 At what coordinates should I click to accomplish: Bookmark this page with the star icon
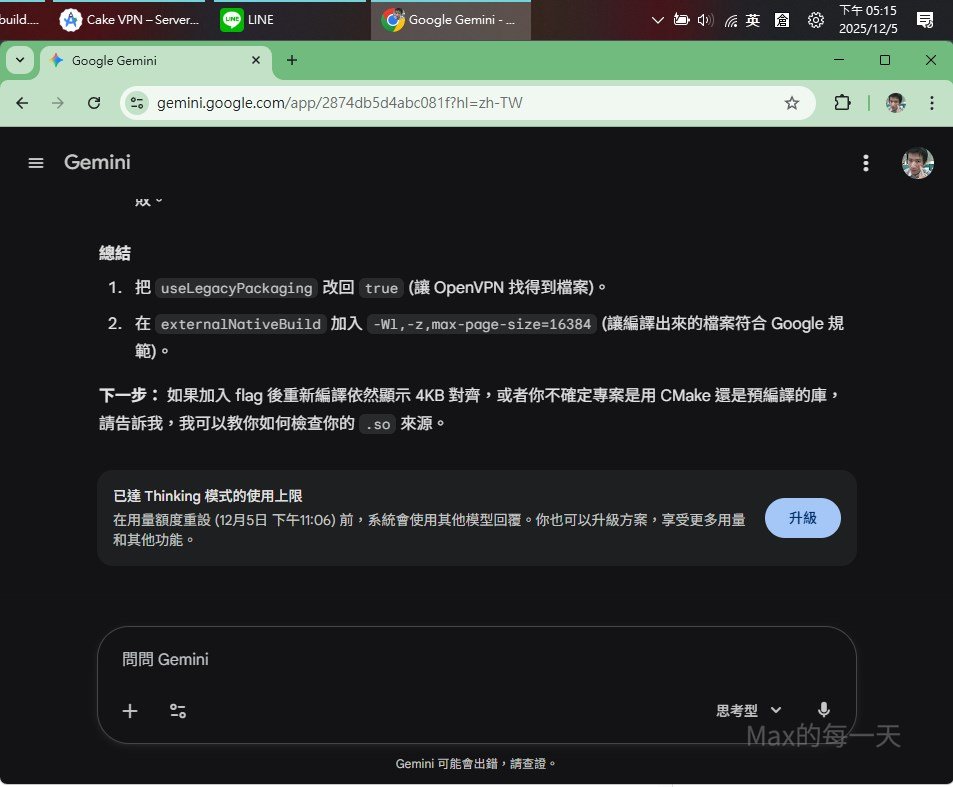792,103
